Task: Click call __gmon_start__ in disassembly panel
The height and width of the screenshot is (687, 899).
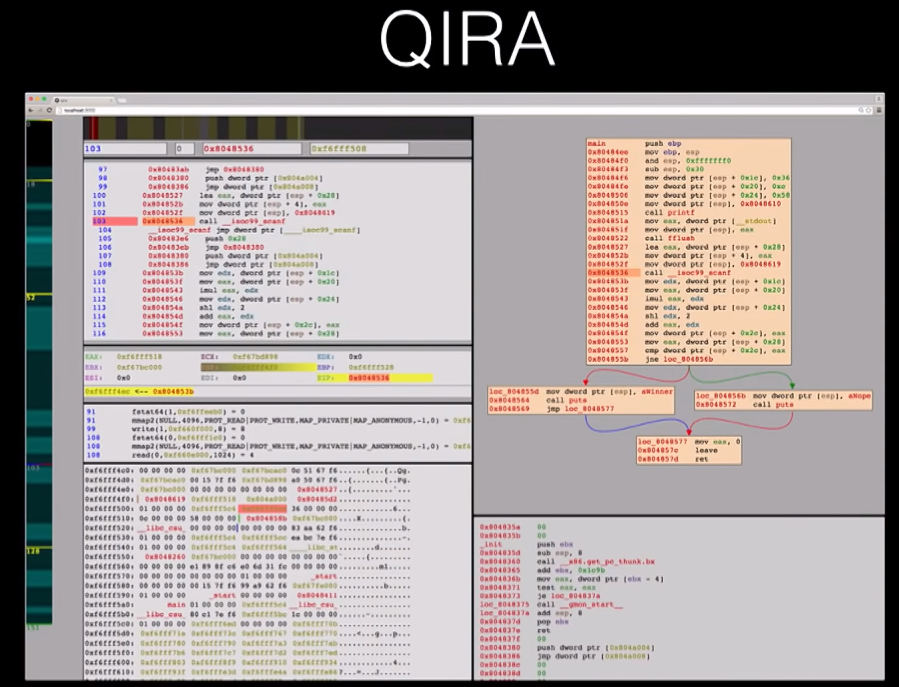Action: point(580,605)
